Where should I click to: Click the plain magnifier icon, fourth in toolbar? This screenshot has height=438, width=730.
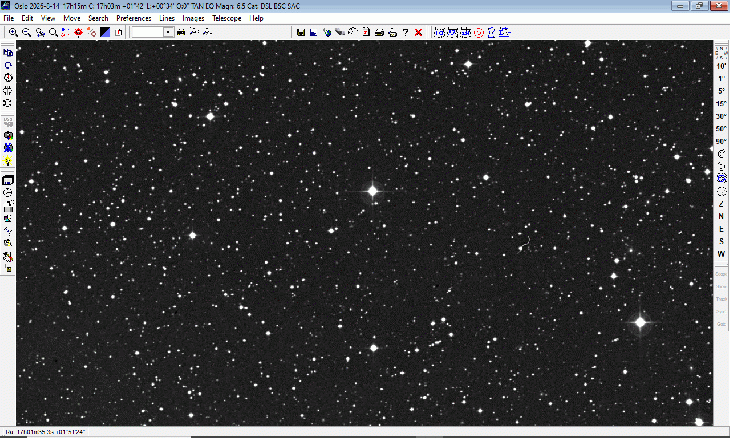pos(53,32)
